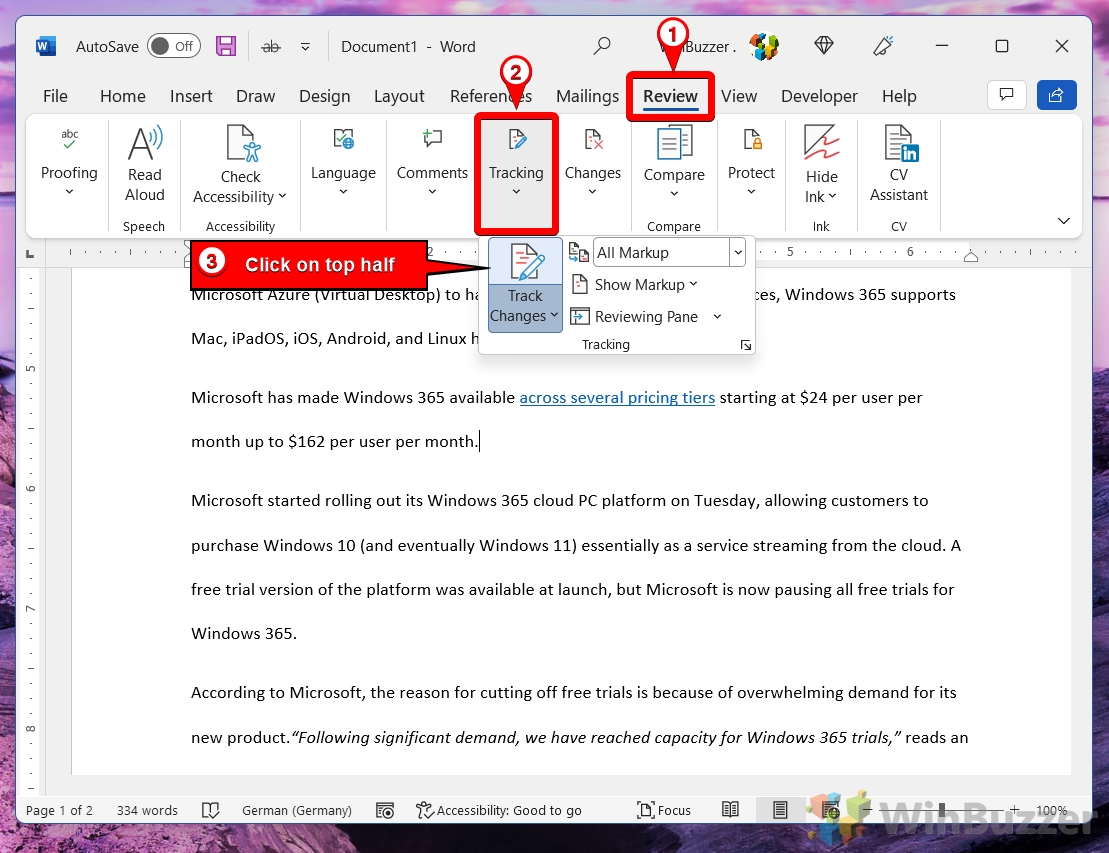Click the zoom in plus button
Image resolution: width=1109 pixels, height=853 pixels.
(x=1014, y=810)
